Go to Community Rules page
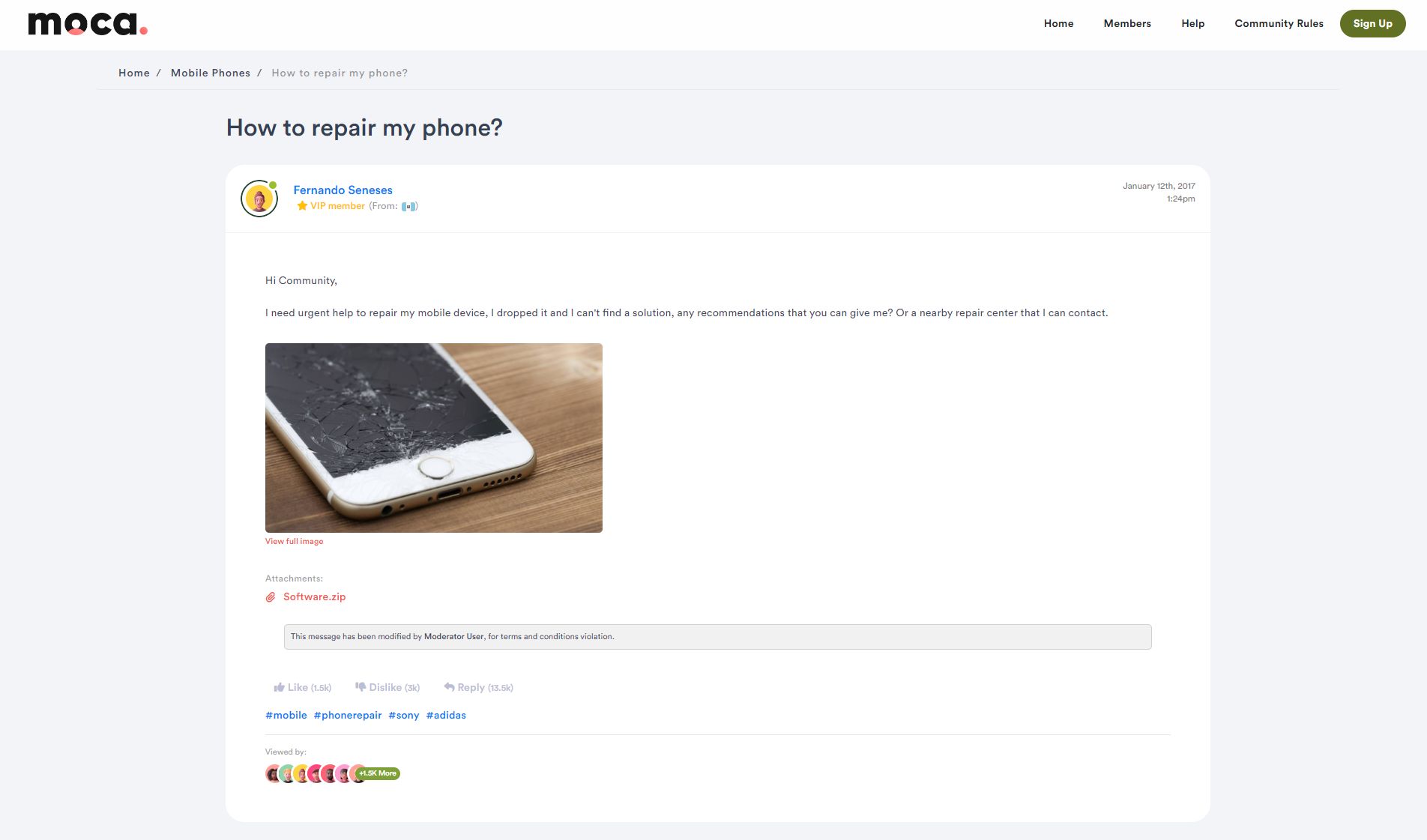The image size is (1427, 840). [x=1279, y=23]
